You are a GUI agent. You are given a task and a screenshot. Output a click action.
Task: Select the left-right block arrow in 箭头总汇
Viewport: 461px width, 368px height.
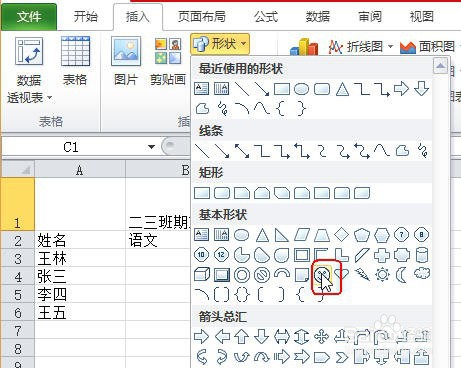pyautogui.click(x=282, y=337)
